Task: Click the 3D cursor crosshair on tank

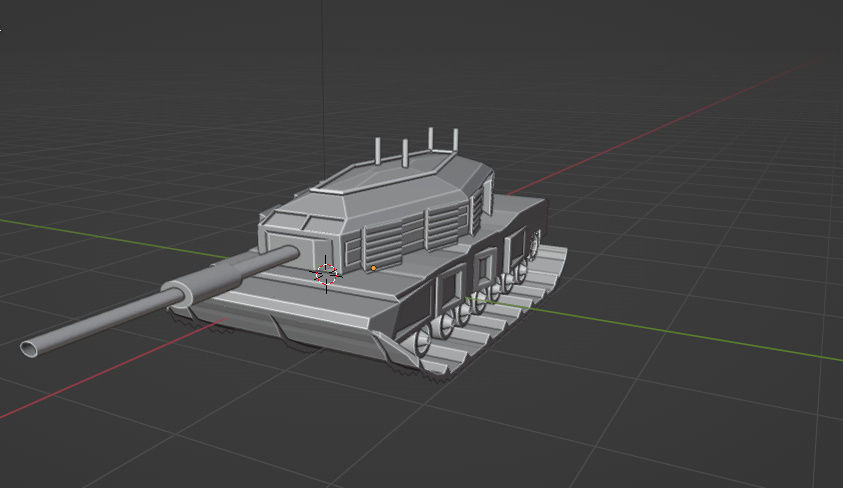Action: click(326, 274)
